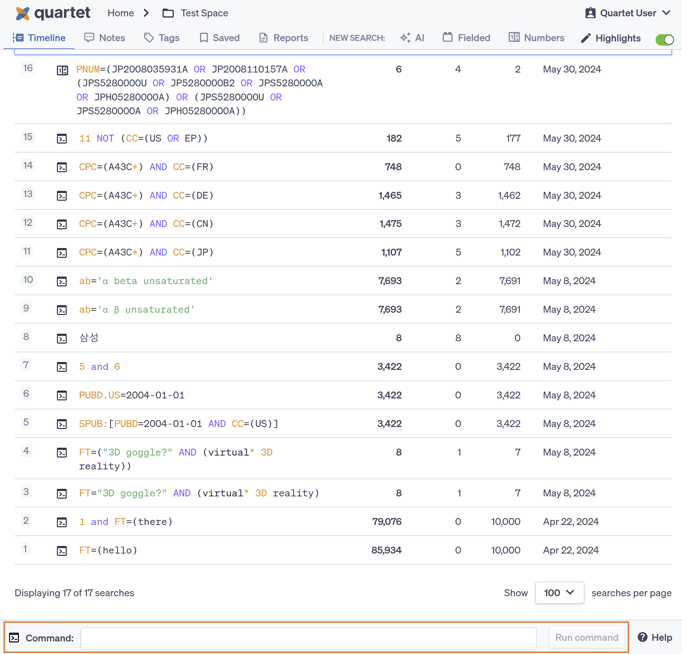Click the breadcrumb chevron after Home
This screenshot has height=654, width=682.
(x=146, y=13)
